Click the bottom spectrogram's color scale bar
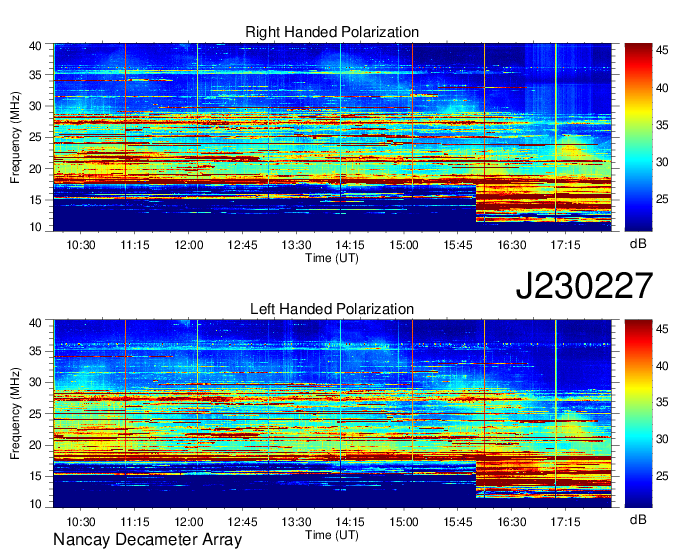Image resolution: width=680 pixels, height=552 pixels. tap(638, 414)
